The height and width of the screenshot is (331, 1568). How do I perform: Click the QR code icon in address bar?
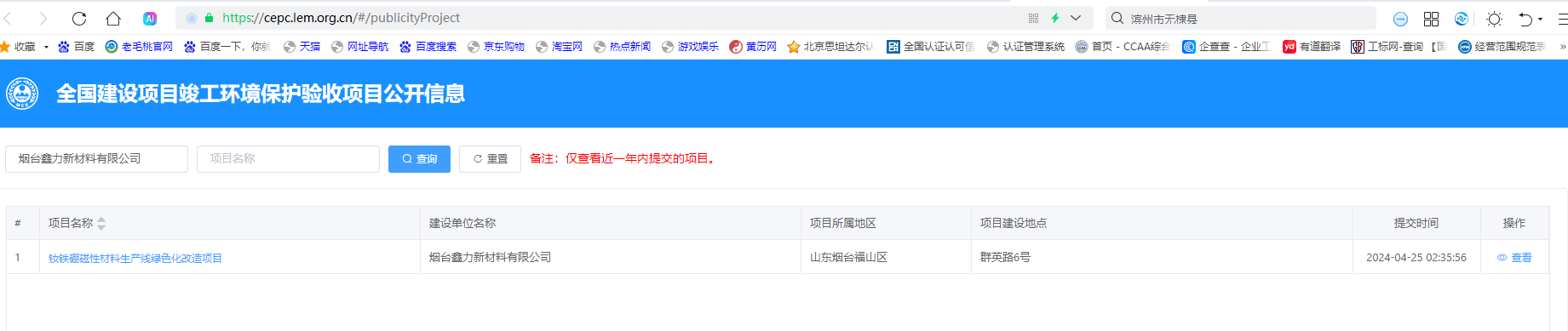click(x=1033, y=18)
